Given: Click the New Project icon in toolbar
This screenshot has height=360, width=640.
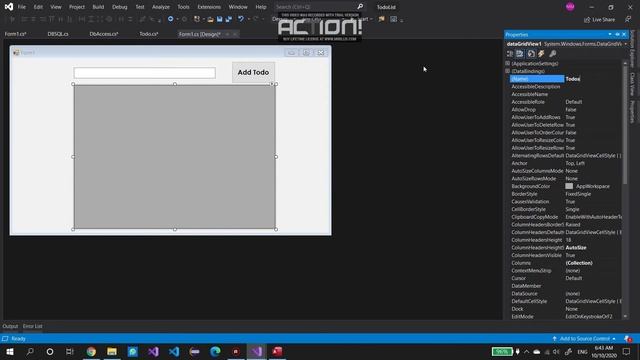Looking at the screenshot, I should pos(197,19).
